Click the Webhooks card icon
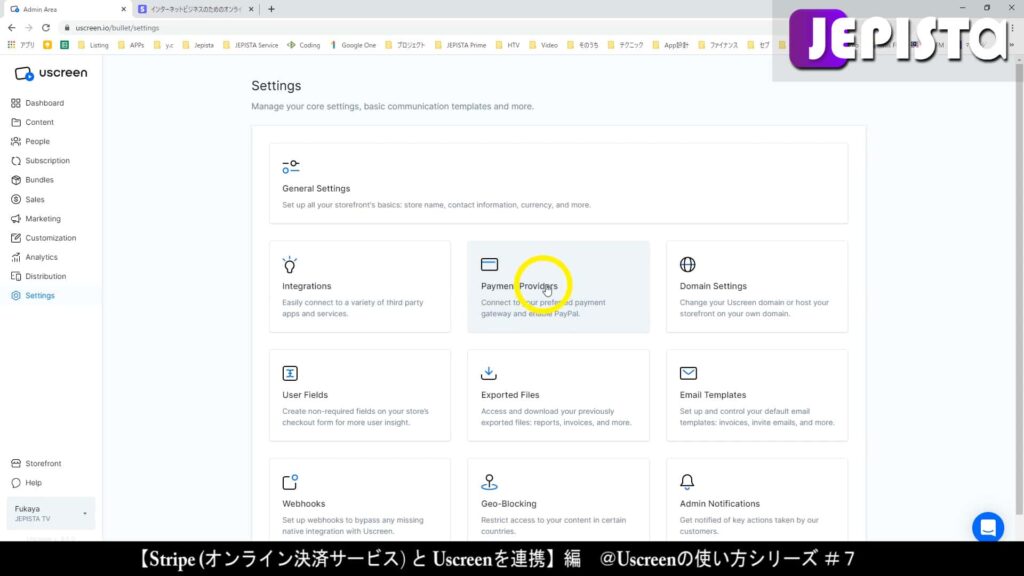The height and width of the screenshot is (576, 1024). coord(290,482)
